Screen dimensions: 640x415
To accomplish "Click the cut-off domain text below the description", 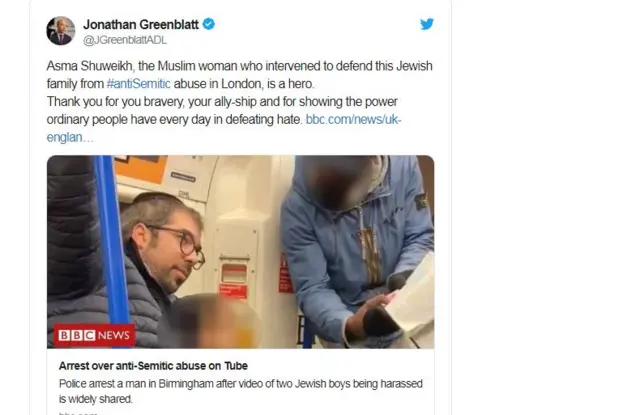I will pos(78,413).
